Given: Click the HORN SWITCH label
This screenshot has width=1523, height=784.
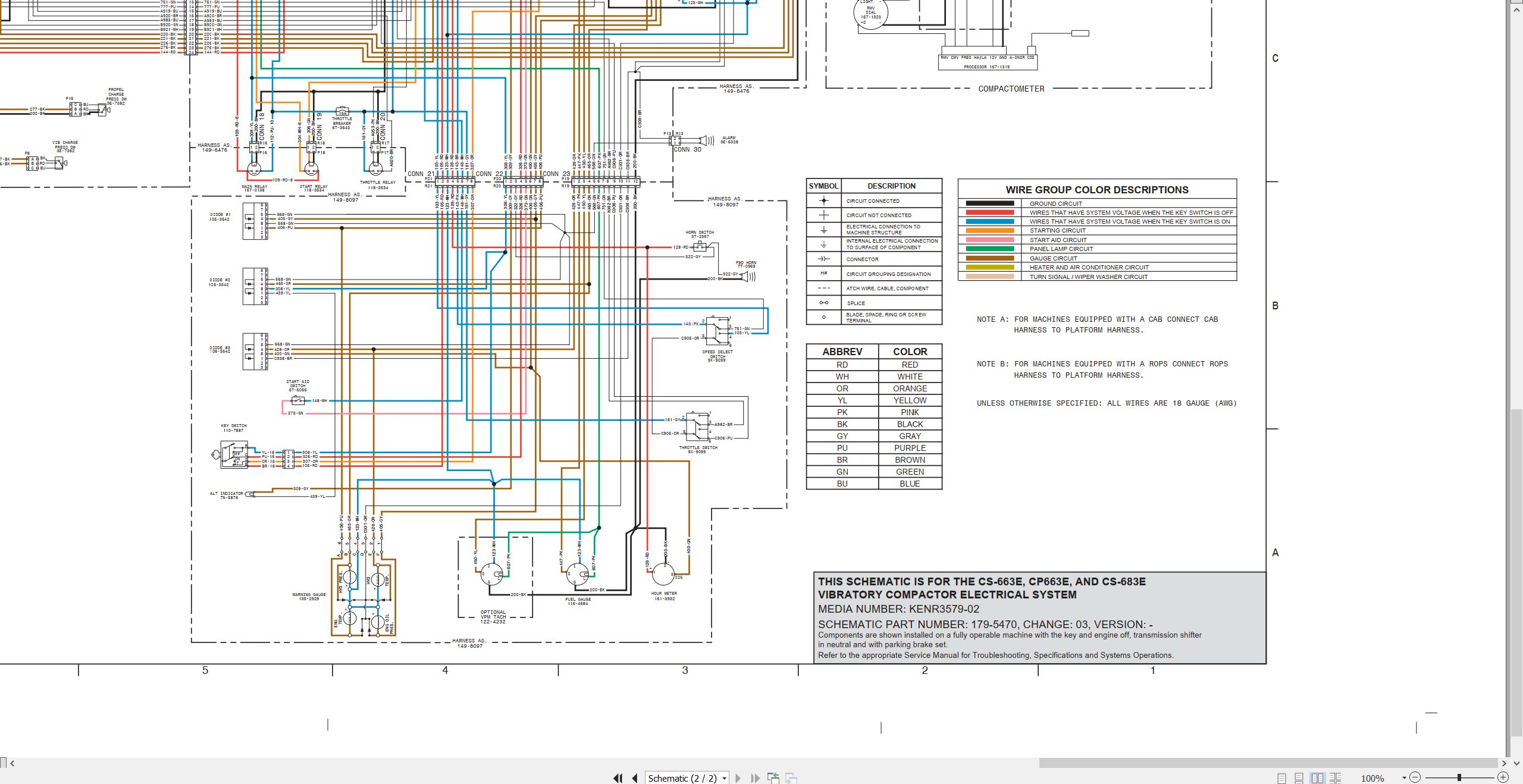Looking at the screenshot, I should [700, 234].
